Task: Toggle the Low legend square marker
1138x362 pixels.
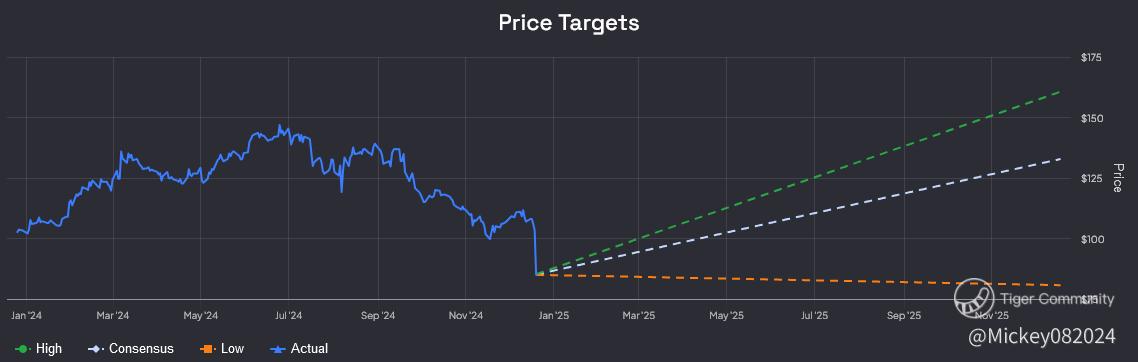Action: 208,349
